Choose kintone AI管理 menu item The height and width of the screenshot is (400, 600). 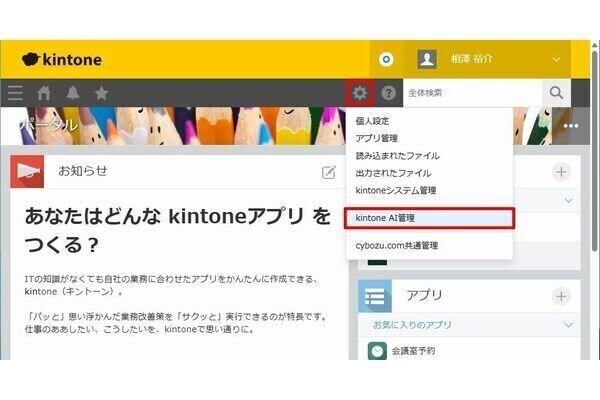429,218
